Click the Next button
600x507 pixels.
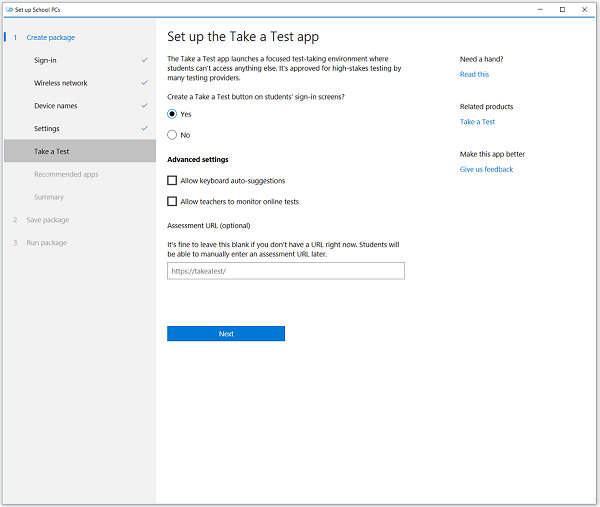[225, 334]
